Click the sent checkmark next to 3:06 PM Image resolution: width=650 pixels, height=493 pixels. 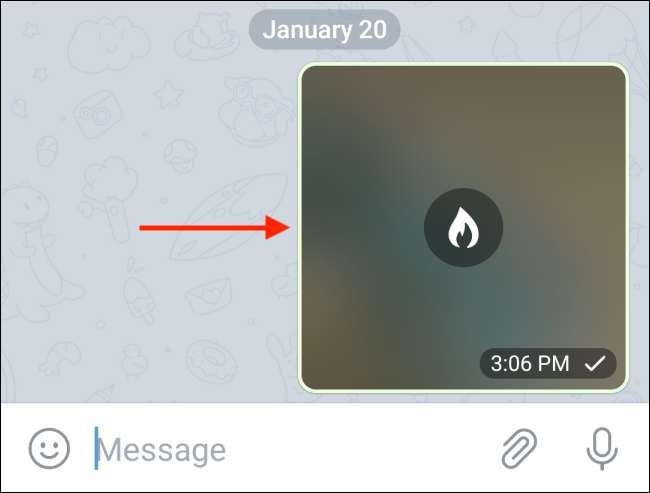(x=595, y=364)
